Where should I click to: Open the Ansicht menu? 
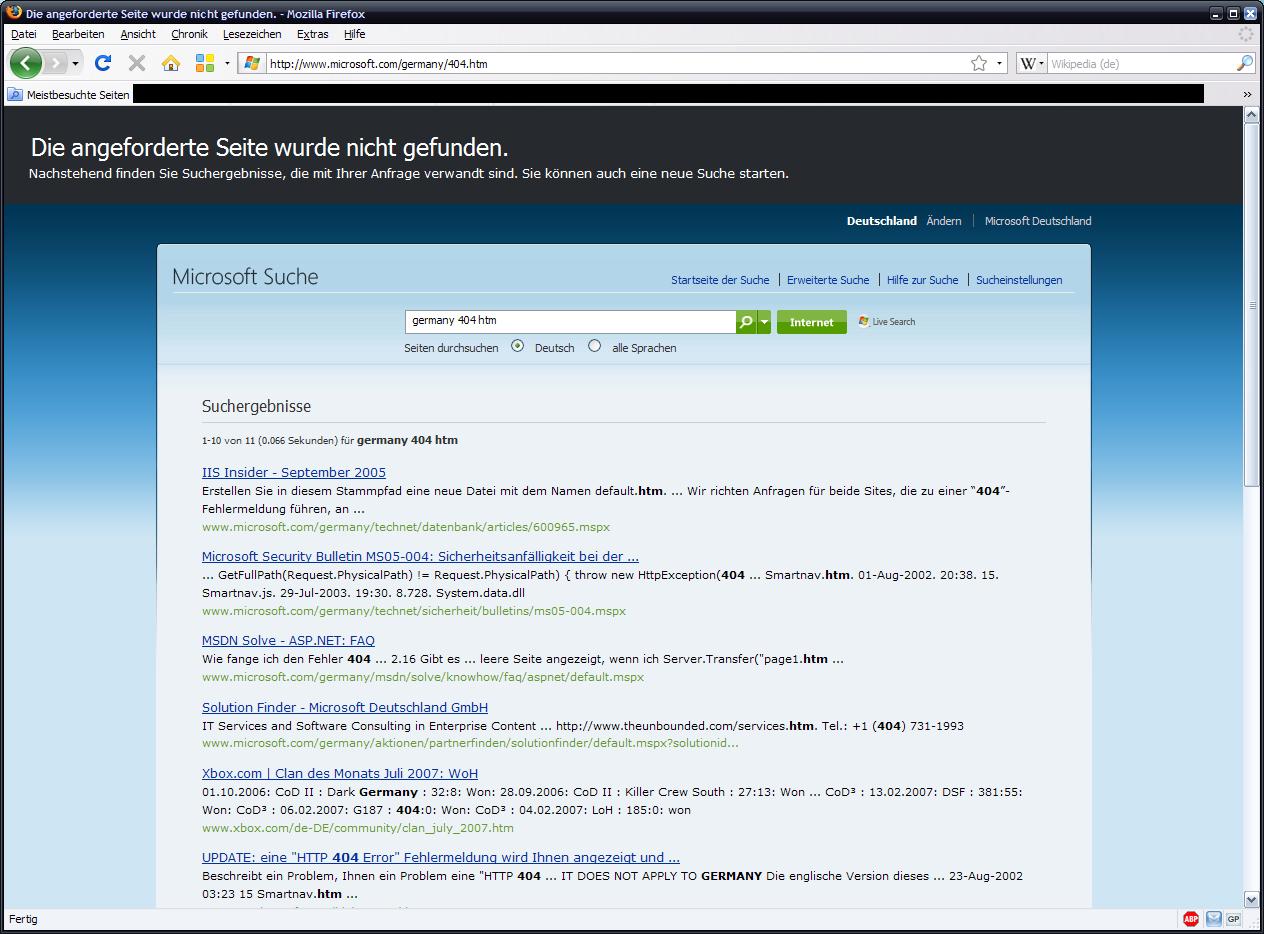tap(138, 34)
